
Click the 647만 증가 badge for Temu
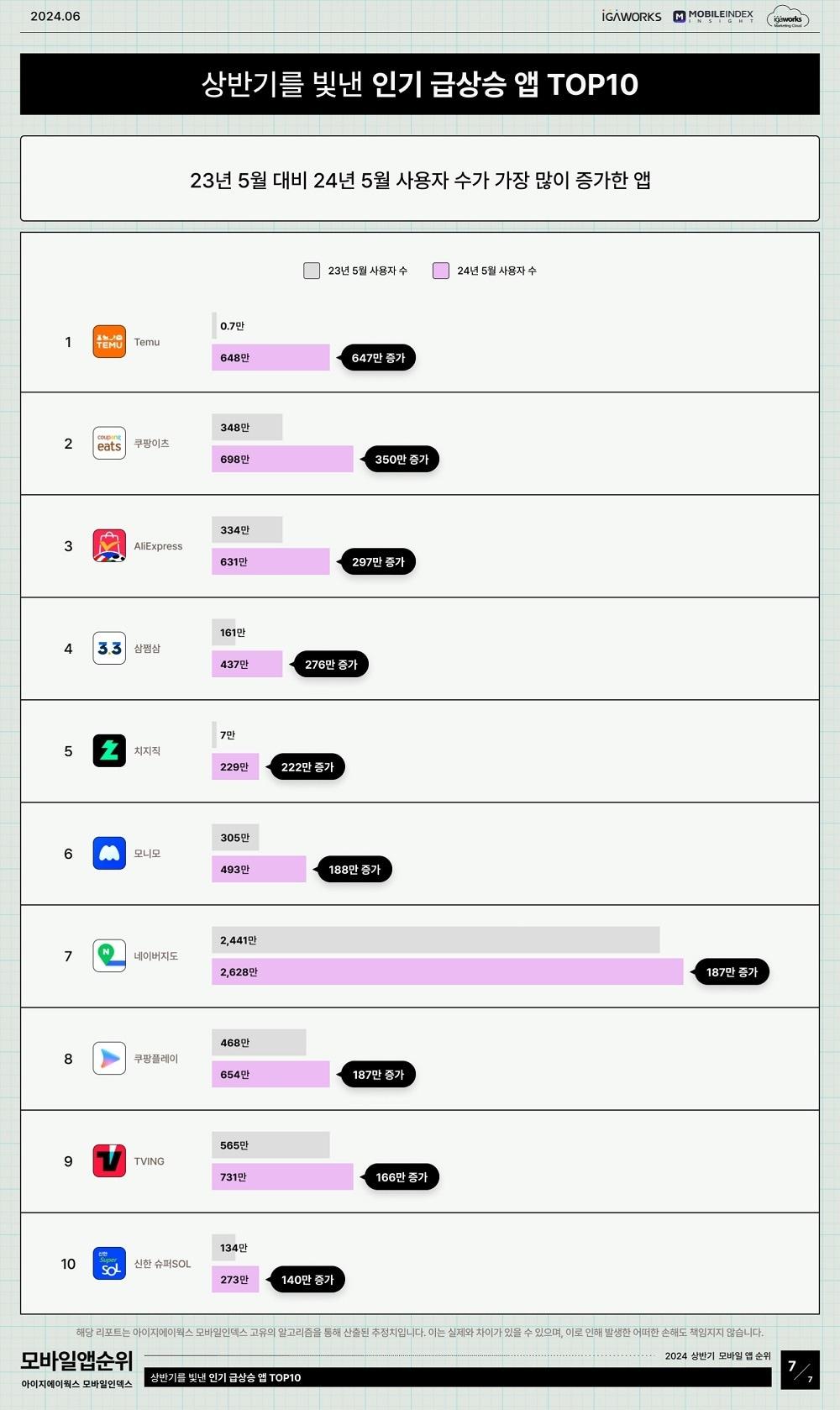[378, 358]
